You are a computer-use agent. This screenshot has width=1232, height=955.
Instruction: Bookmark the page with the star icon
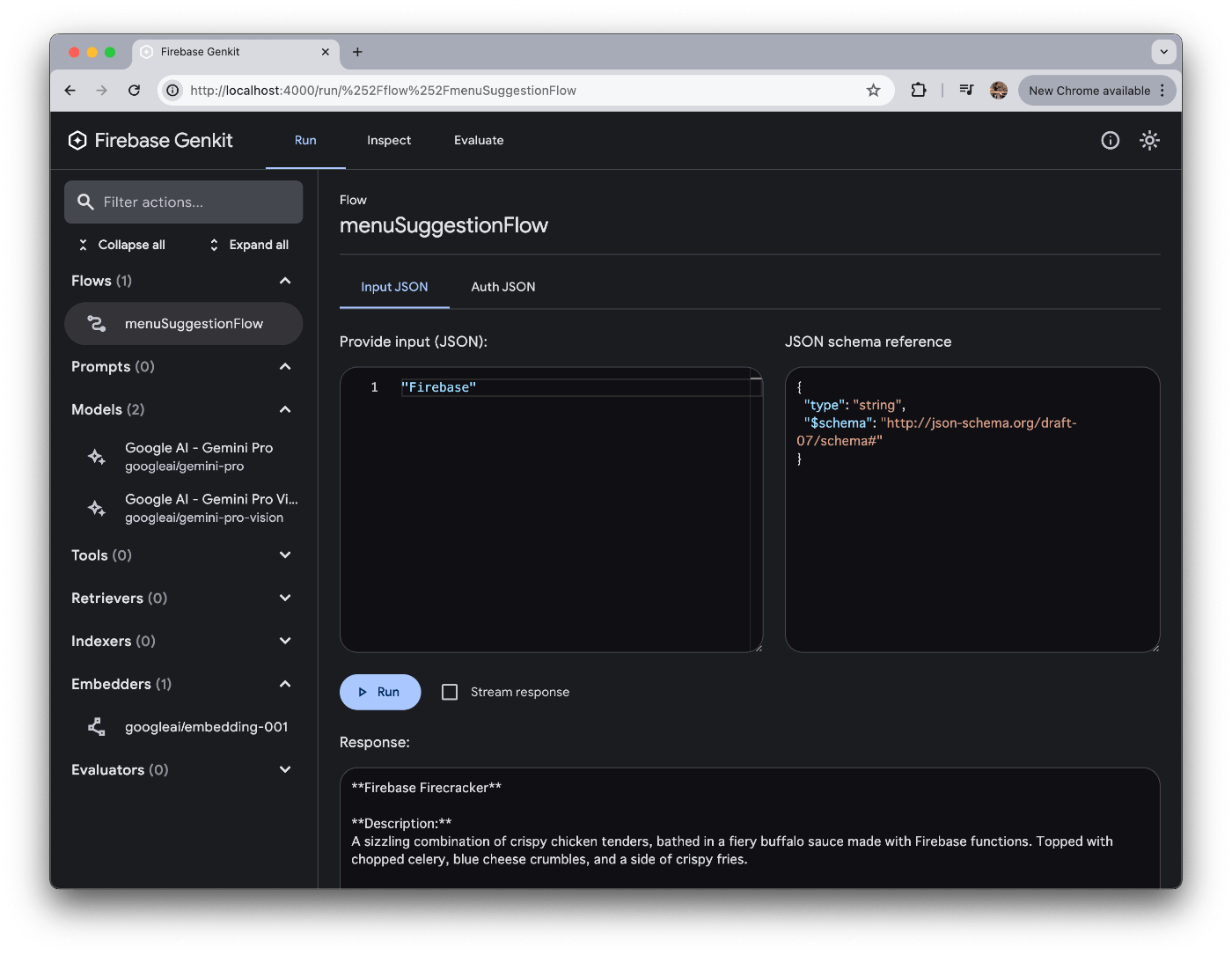click(x=873, y=90)
